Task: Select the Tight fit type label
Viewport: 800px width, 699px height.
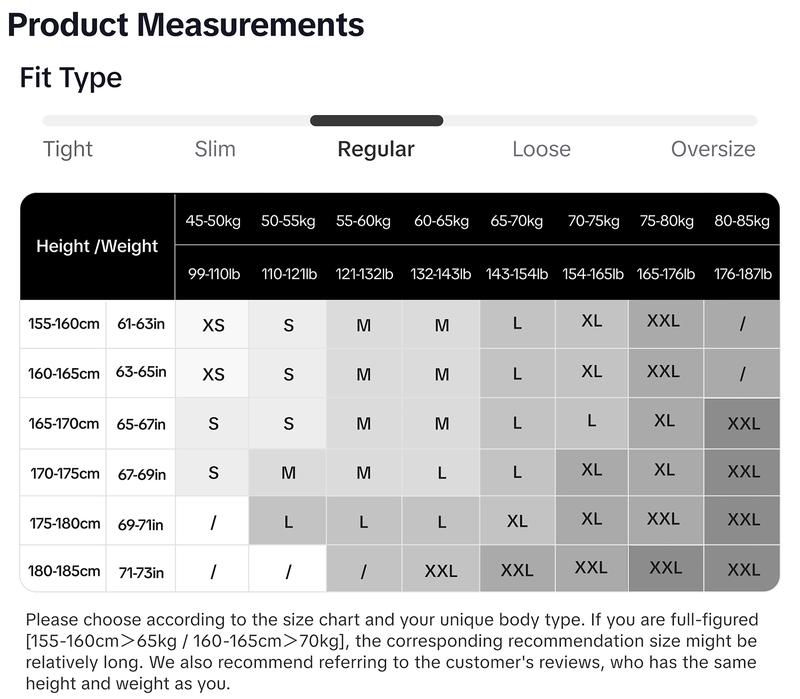Action: tap(68, 149)
